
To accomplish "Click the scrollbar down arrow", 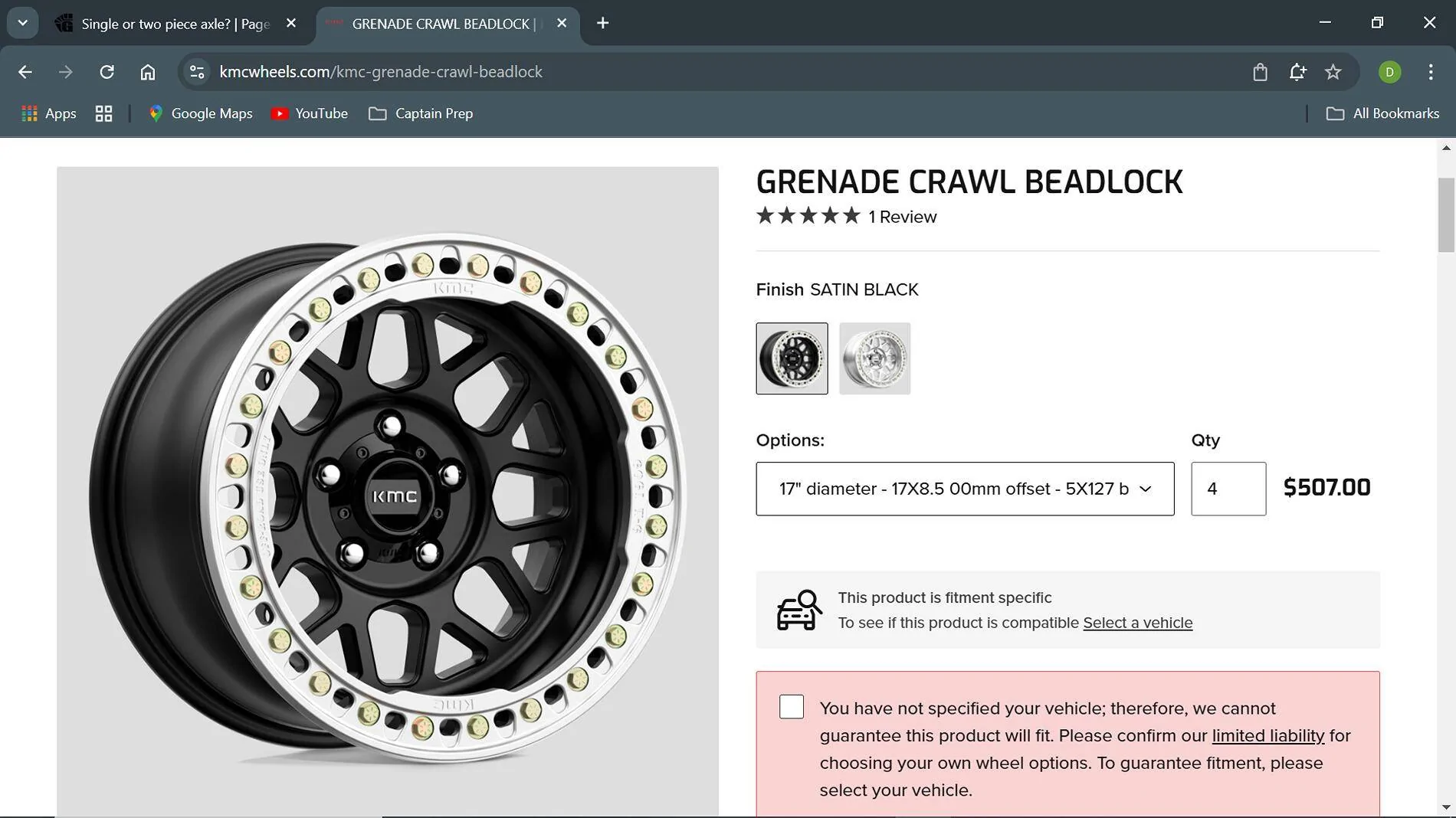I will [1446, 807].
